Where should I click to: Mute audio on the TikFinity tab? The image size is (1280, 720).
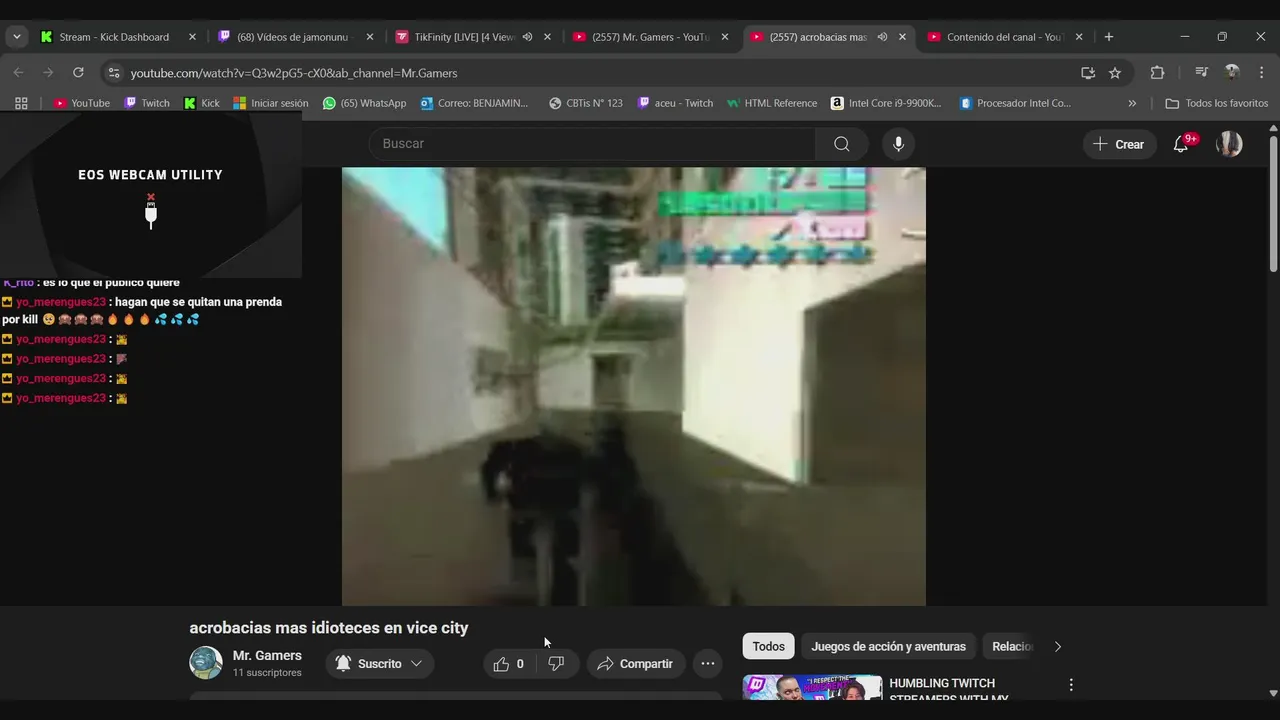coord(527,37)
